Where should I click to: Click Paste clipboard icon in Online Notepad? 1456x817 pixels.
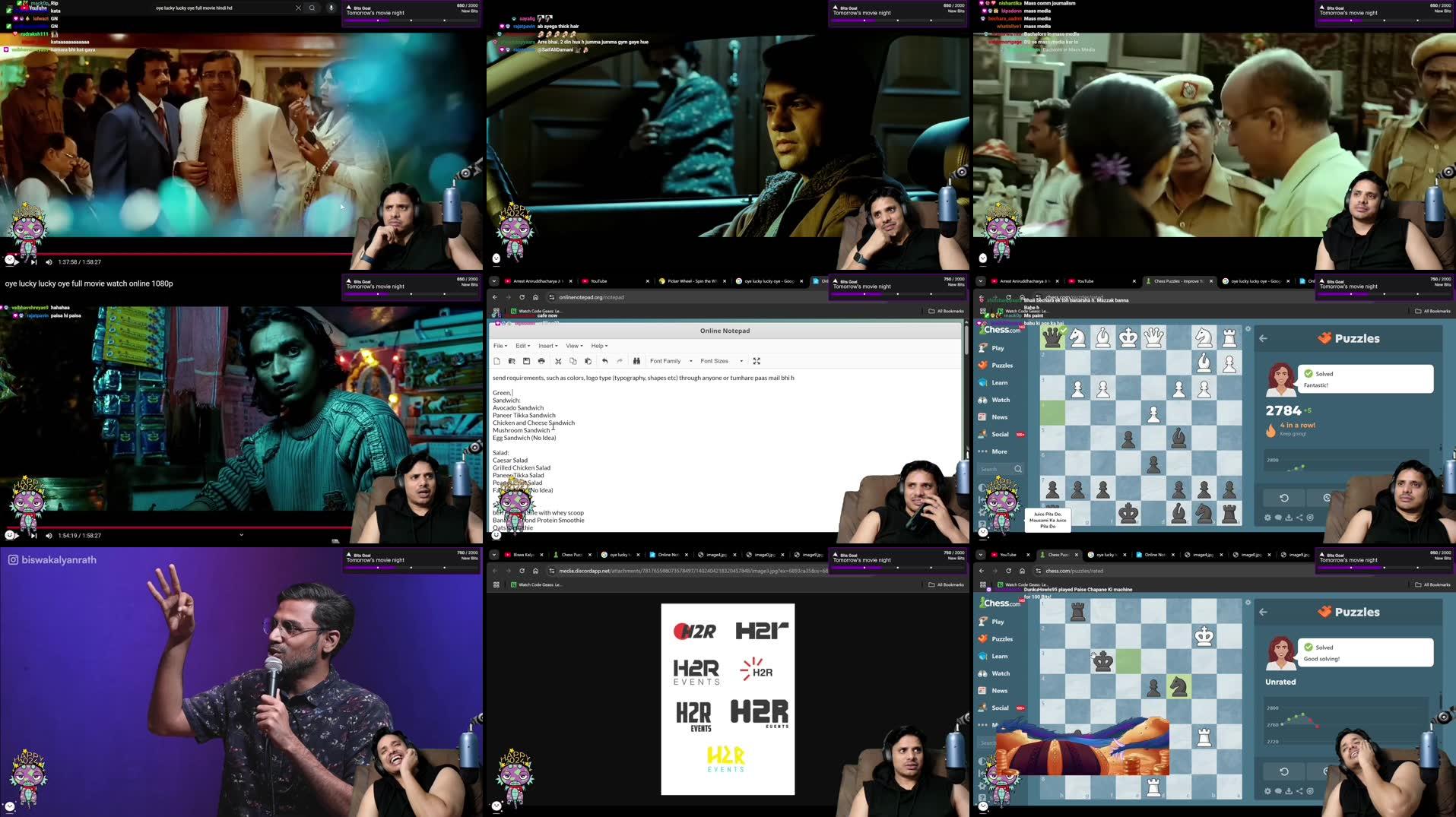pyautogui.click(x=588, y=361)
